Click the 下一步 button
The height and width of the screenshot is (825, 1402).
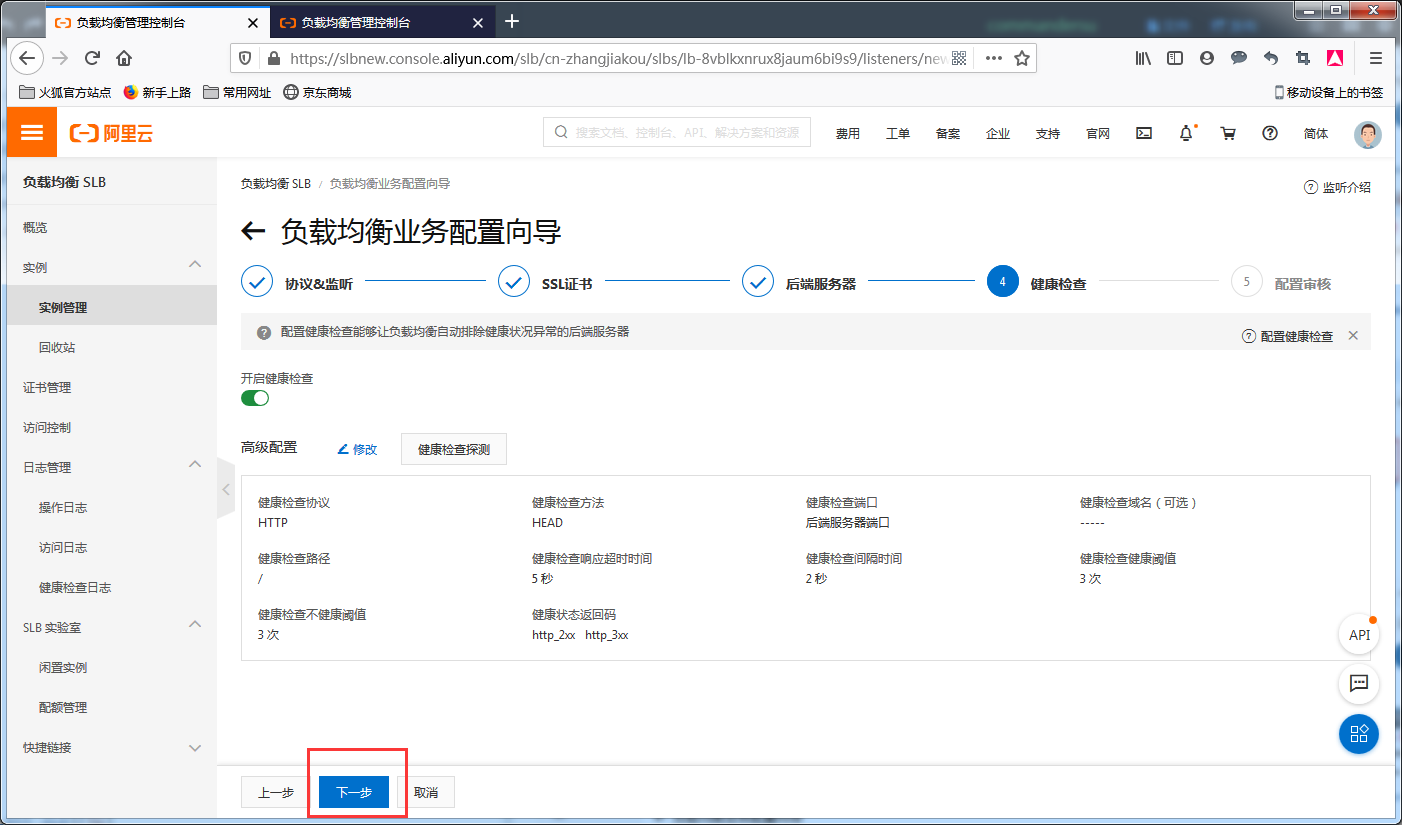(x=355, y=791)
